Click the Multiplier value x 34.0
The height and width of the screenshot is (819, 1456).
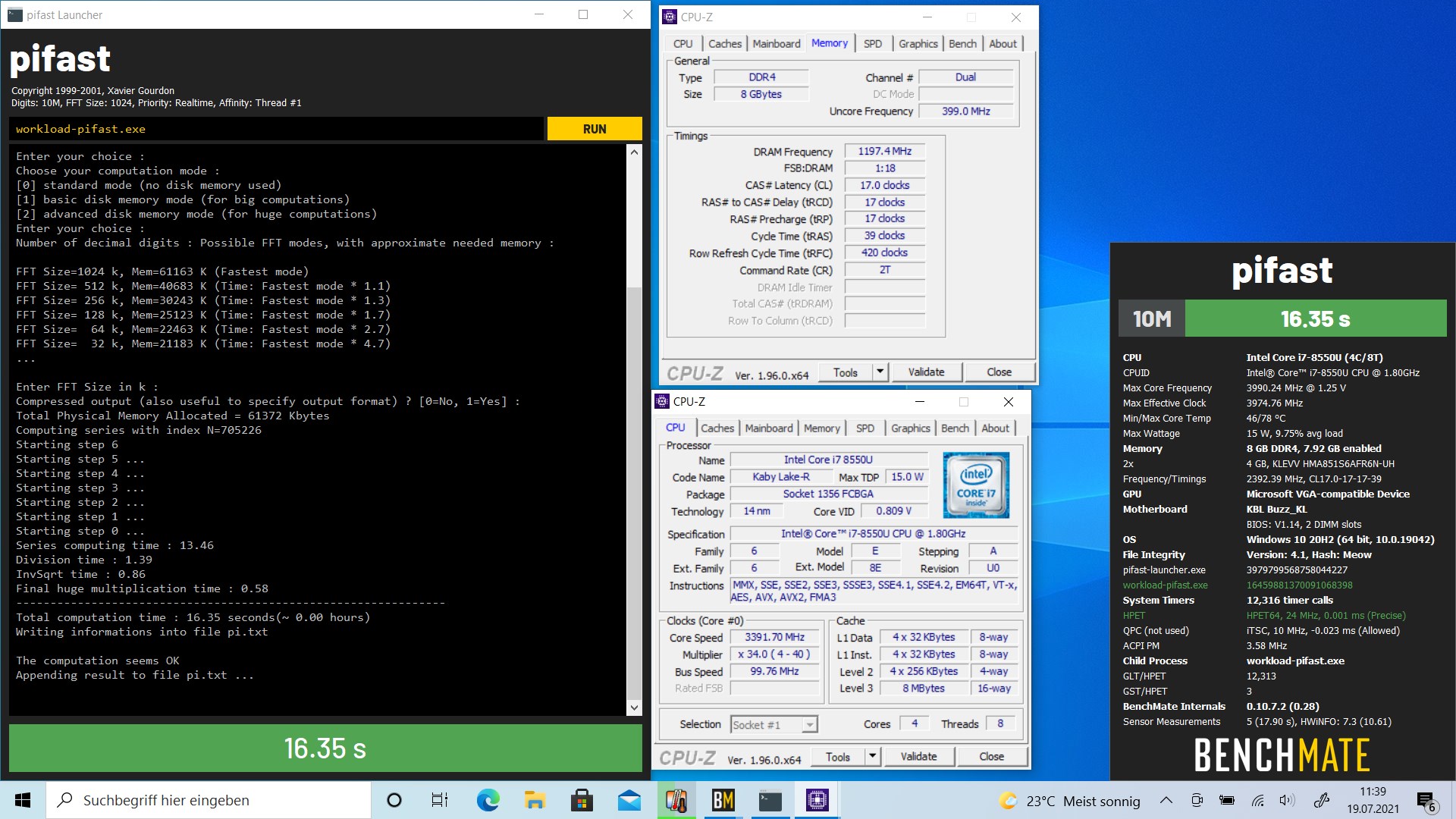[x=774, y=654]
